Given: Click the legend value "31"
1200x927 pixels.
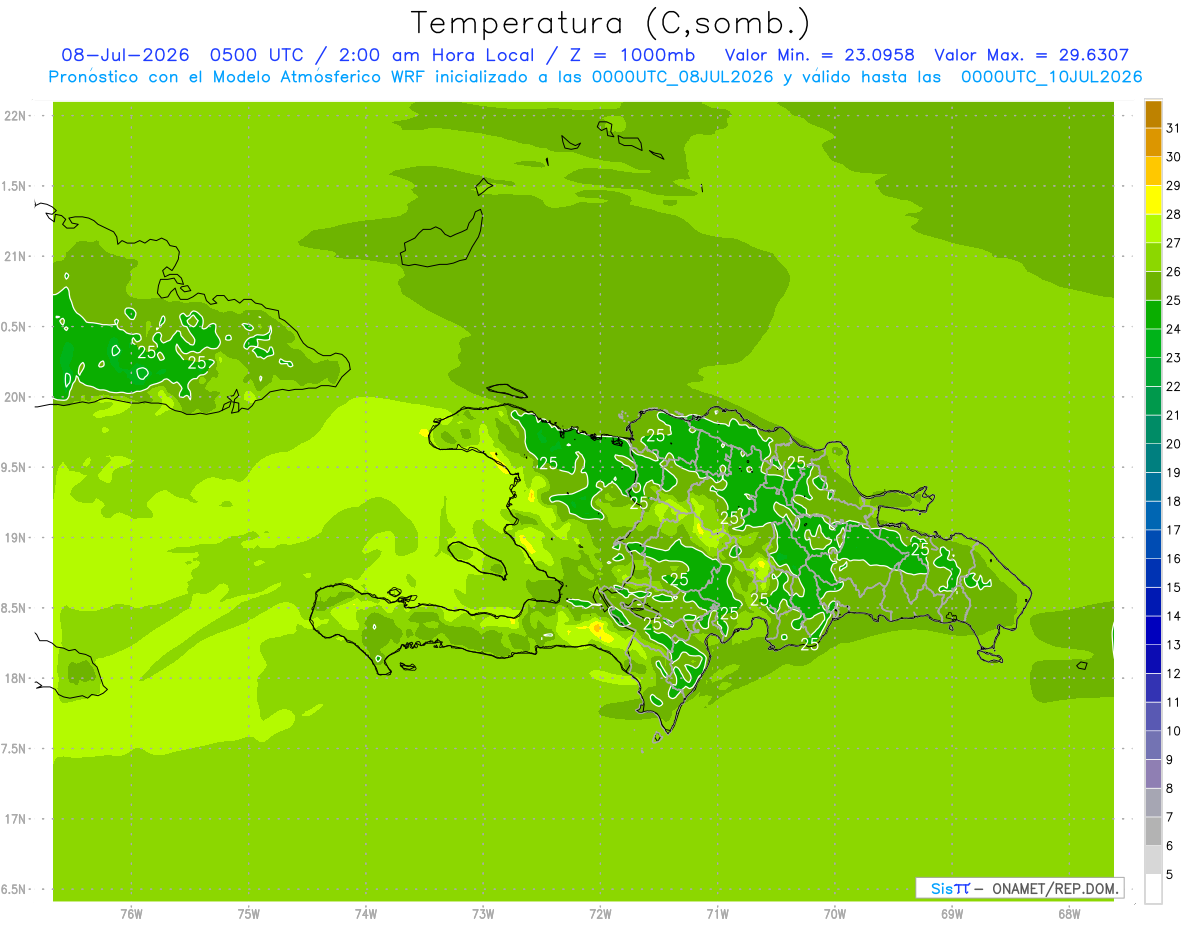Looking at the screenshot, I should click(1173, 129).
